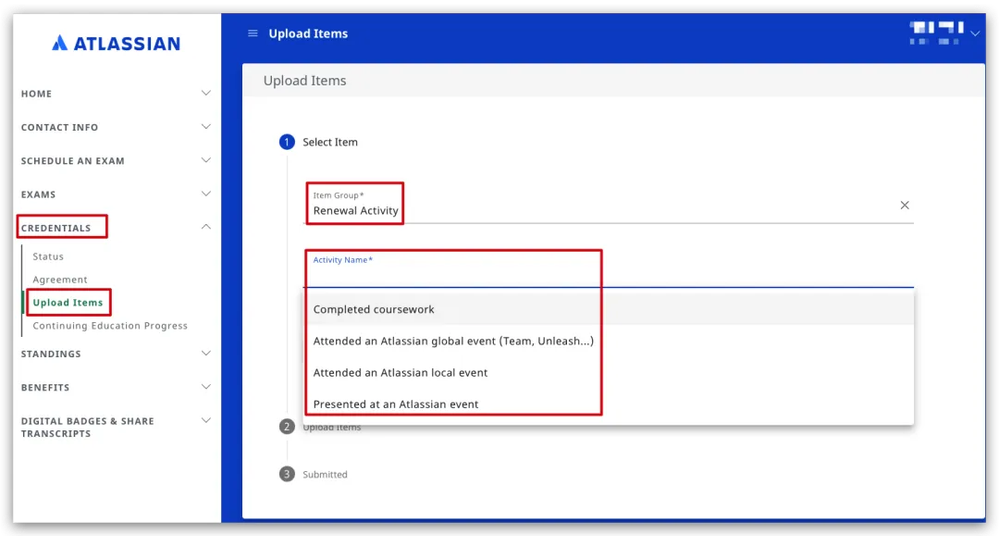The height and width of the screenshot is (536, 999).
Task: Open the user profile avatar menu
Action: (936, 33)
